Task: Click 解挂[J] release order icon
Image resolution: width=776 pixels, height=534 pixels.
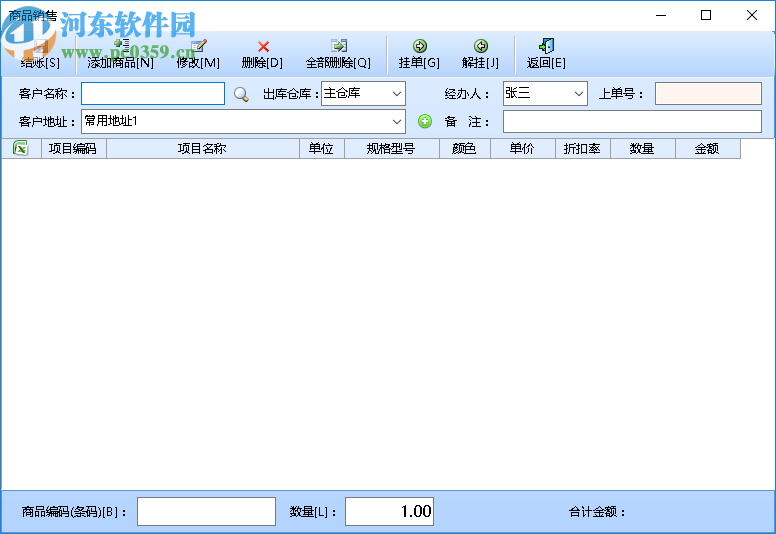Action: (481, 46)
